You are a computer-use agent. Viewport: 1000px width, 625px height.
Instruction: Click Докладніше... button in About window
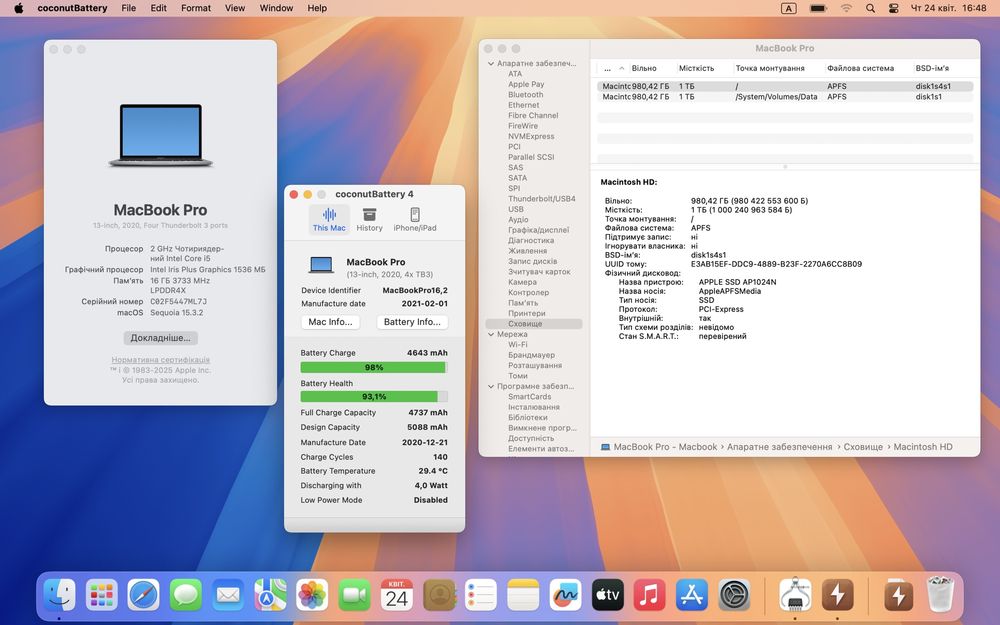coord(161,338)
